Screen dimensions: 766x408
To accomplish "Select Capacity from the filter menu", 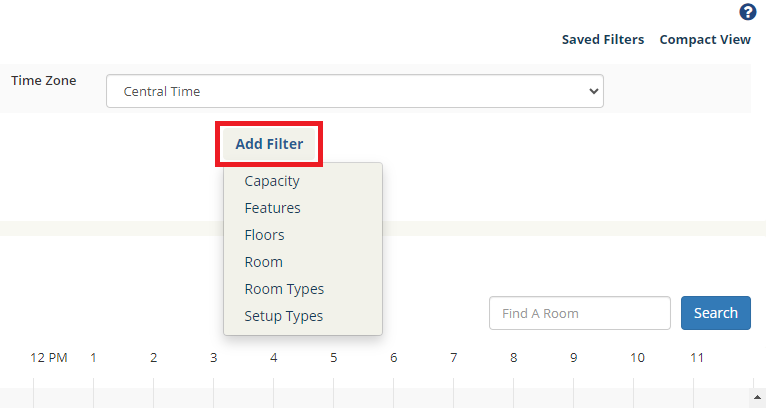I will (x=272, y=181).
